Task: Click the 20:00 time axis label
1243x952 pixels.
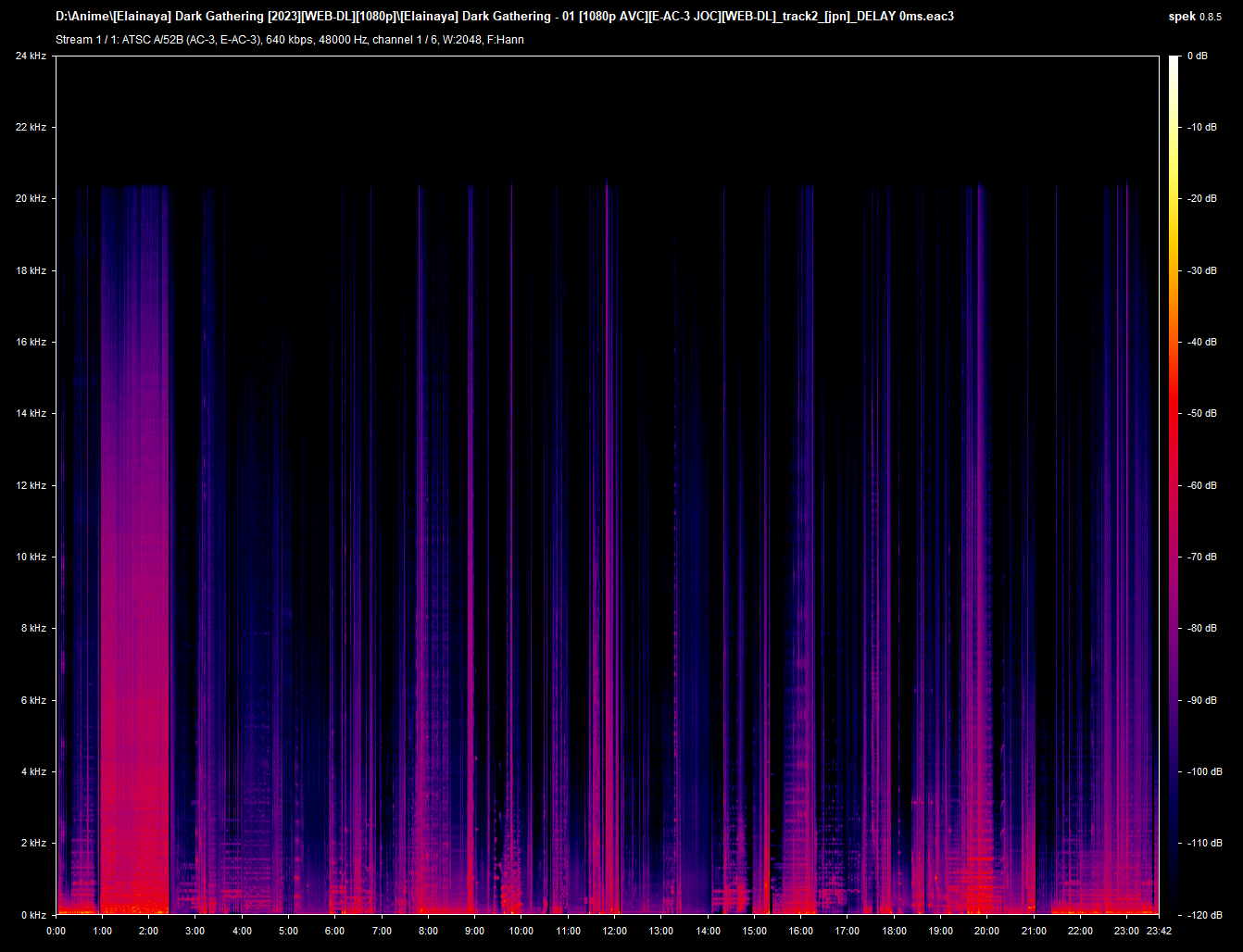Action: [986, 931]
